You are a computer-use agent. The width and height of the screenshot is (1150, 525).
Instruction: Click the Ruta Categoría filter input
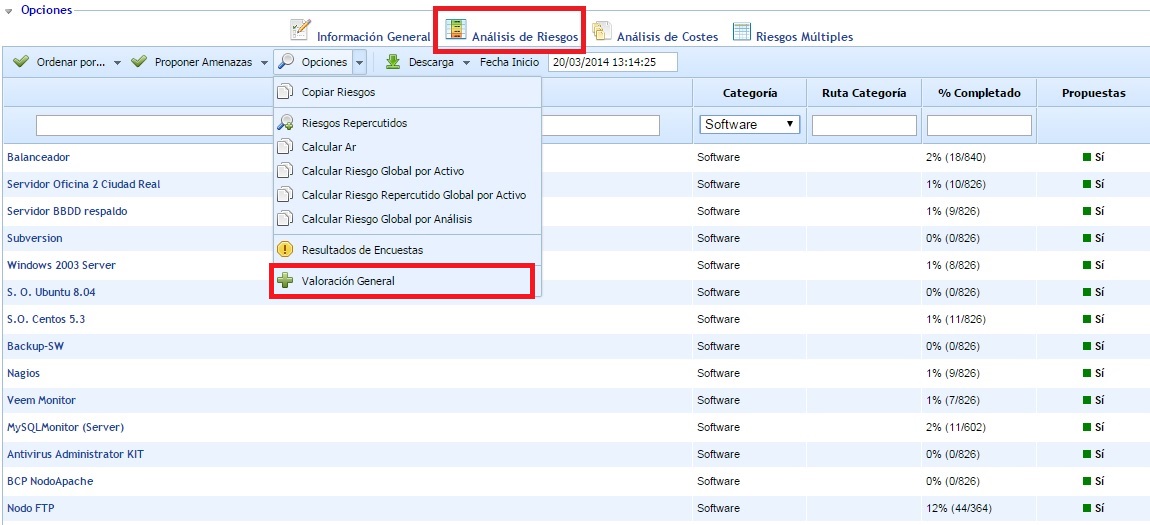coord(864,125)
